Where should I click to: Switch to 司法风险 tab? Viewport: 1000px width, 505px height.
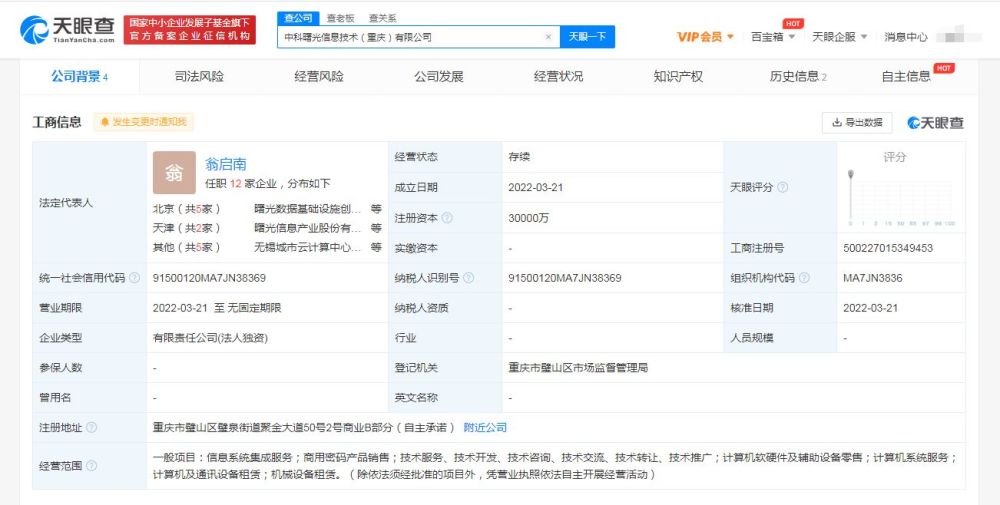point(200,77)
